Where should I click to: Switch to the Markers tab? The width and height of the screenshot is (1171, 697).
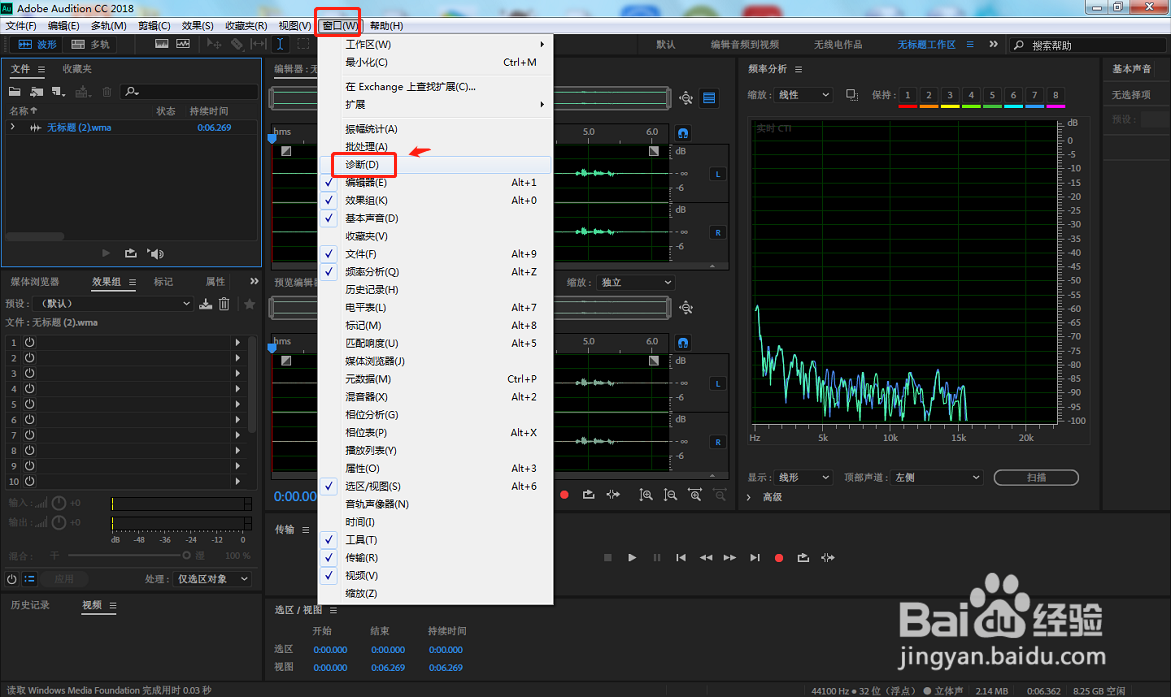click(x=163, y=282)
